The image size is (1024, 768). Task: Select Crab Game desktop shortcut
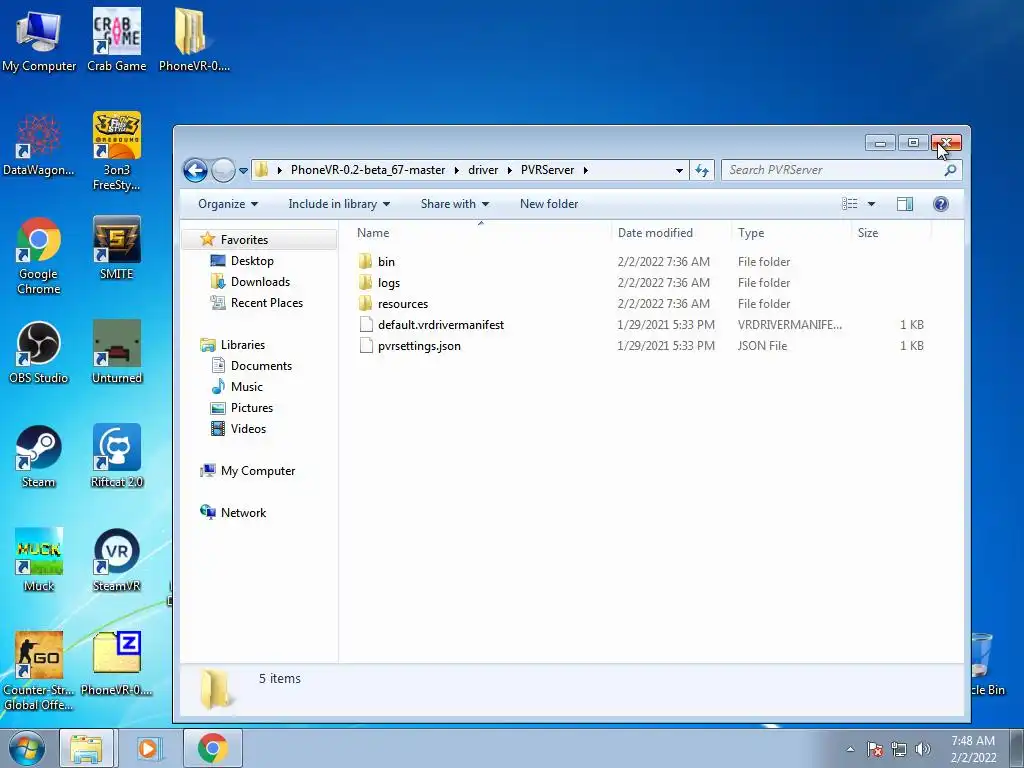coord(117,40)
